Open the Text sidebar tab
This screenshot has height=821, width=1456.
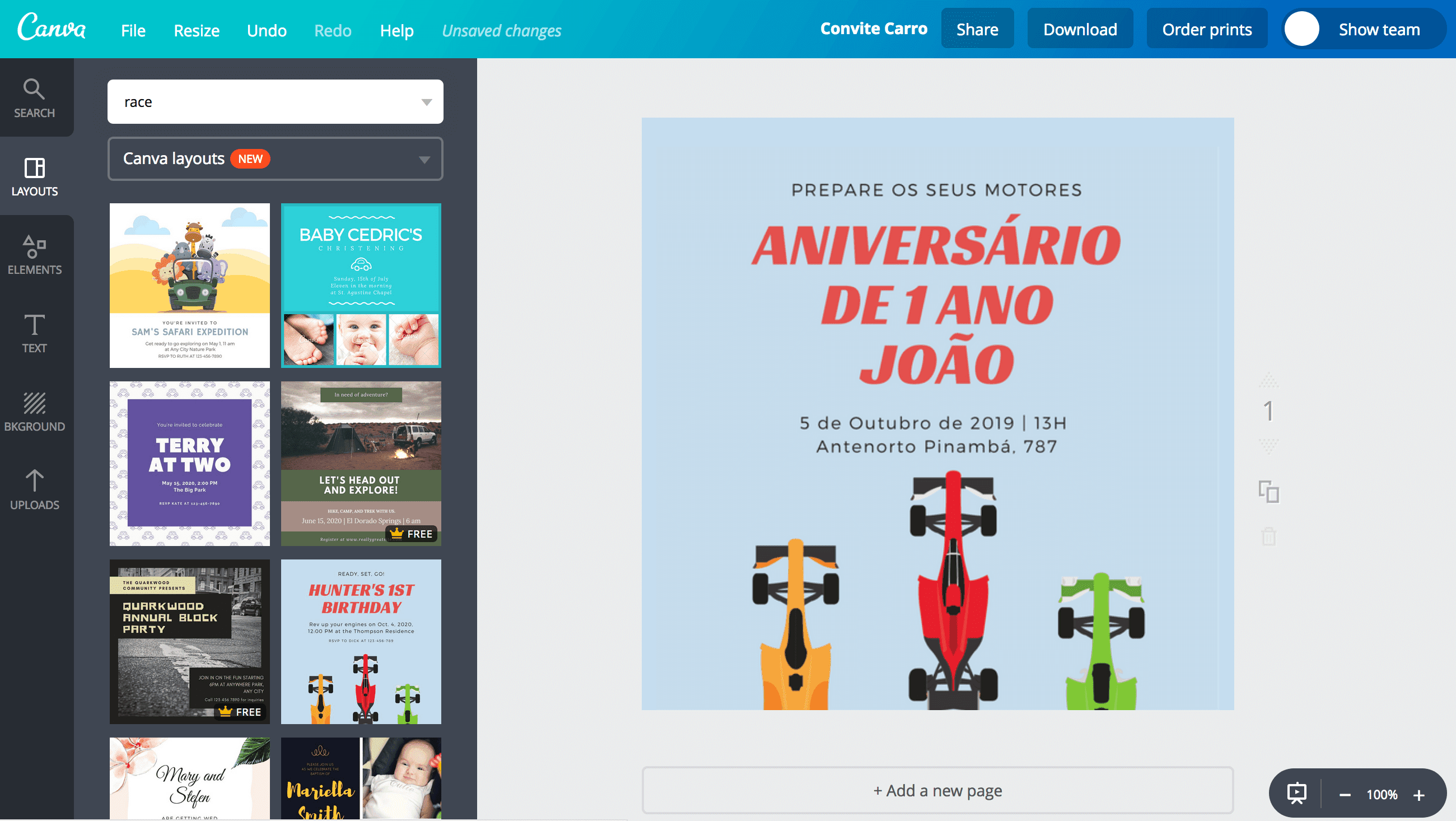(35, 333)
